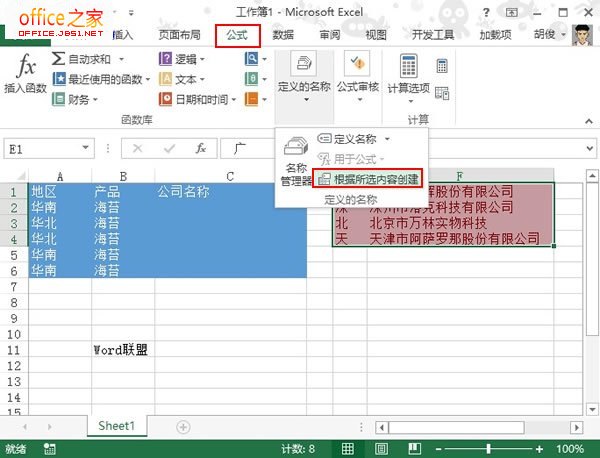
Task: Expand the 定义名称 dropdown arrow
Action: point(387,139)
